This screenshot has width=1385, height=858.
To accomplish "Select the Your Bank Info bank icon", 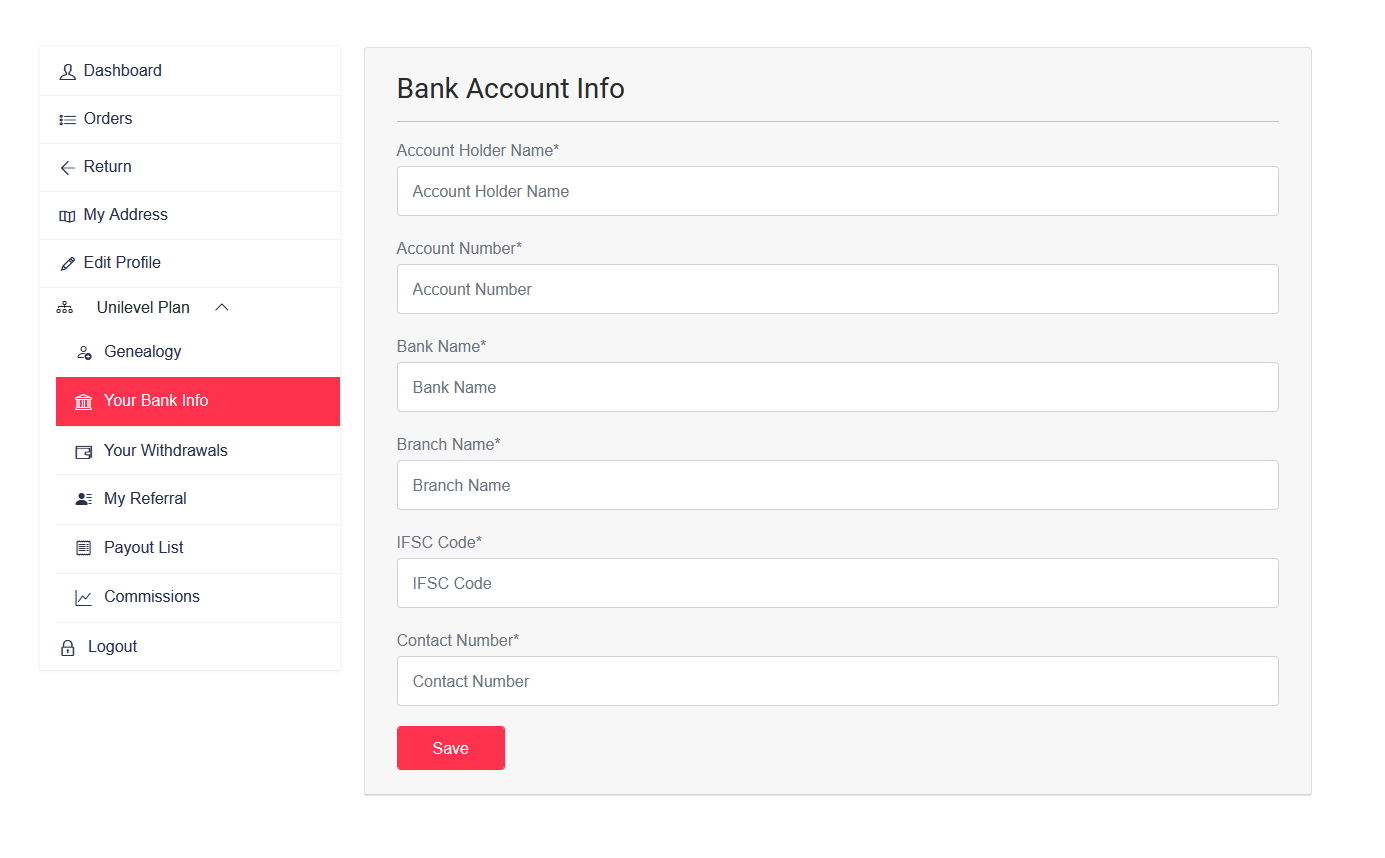I will click(x=84, y=401).
